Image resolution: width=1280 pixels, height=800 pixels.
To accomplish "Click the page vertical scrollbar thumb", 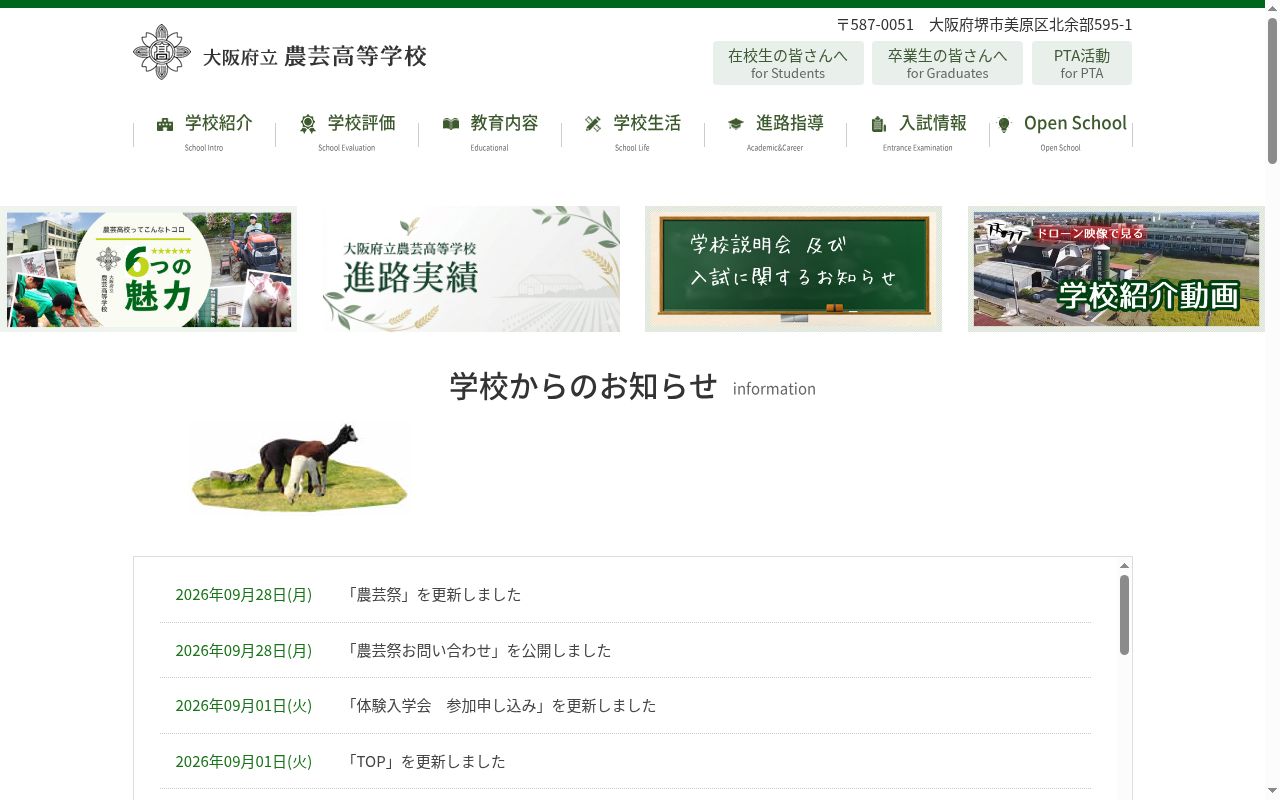I will click(1272, 90).
